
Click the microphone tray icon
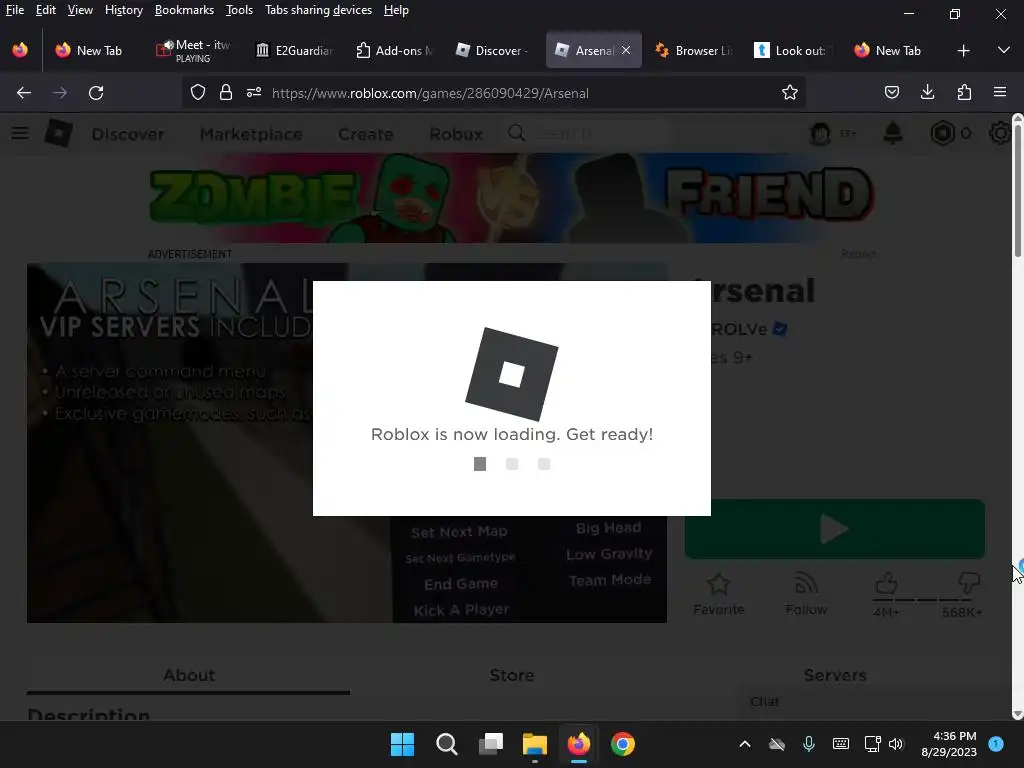coord(808,744)
